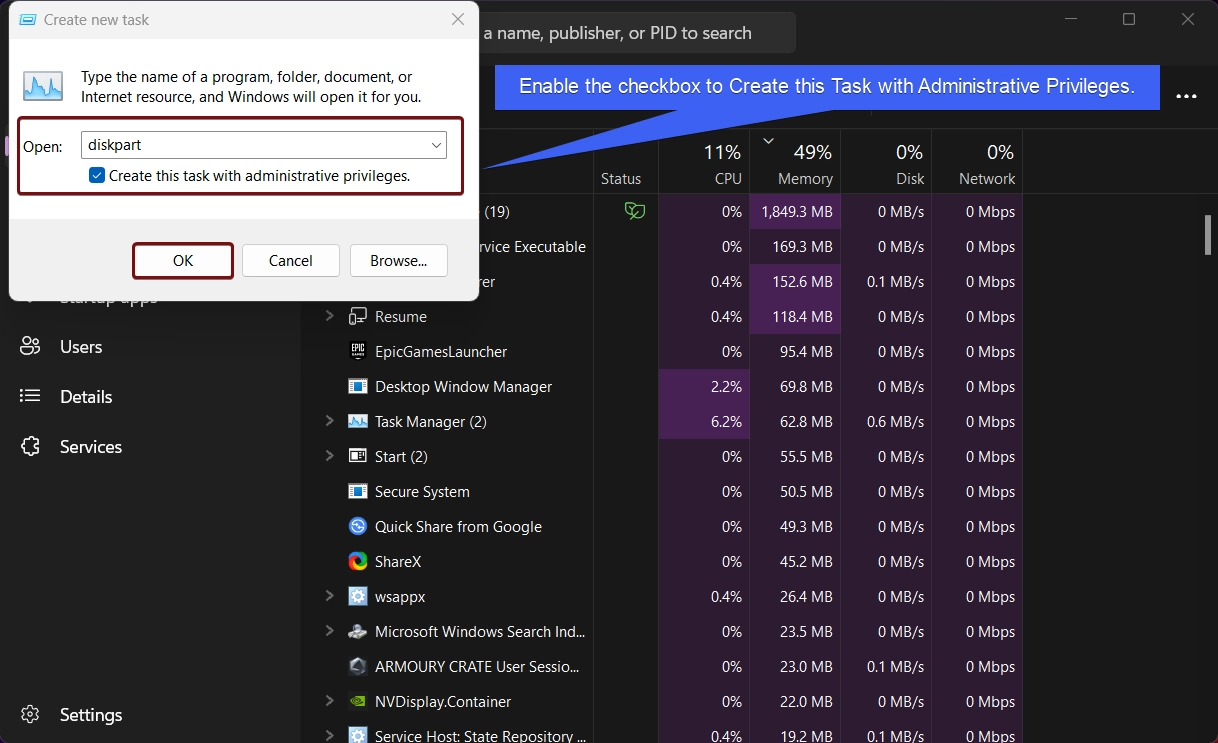Expand the Resume process group
The width and height of the screenshot is (1218, 743).
pos(329,316)
